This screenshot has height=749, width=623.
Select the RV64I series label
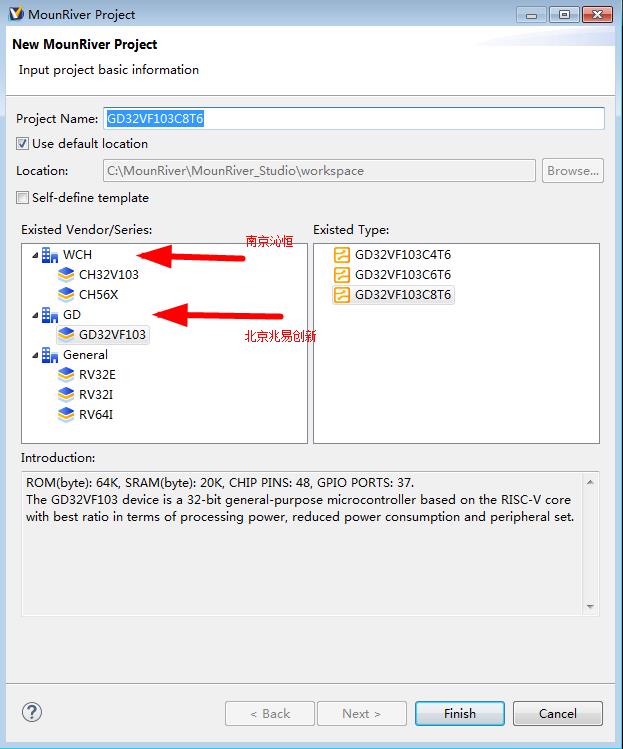[x=96, y=415]
